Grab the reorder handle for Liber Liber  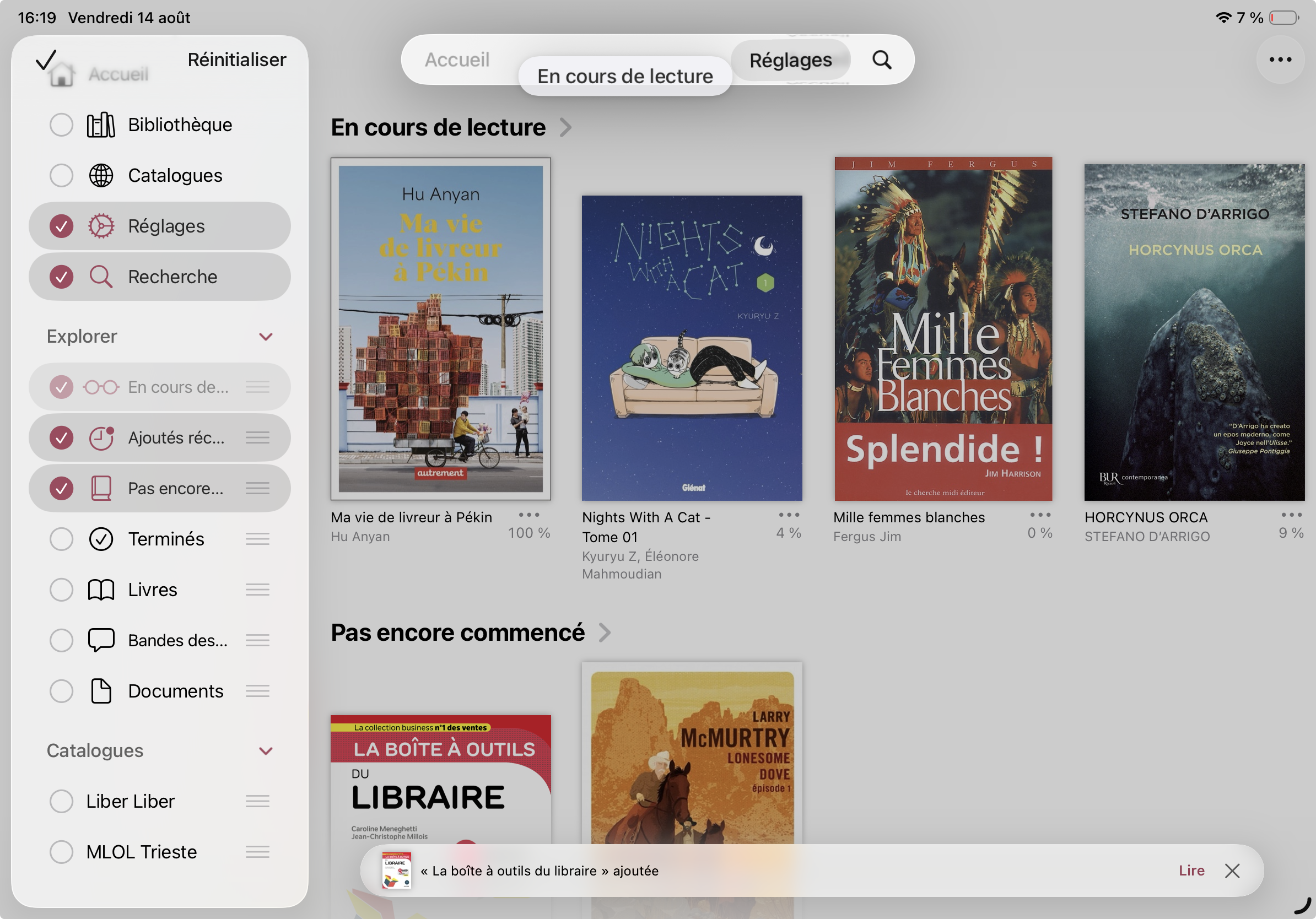point(257,801)
